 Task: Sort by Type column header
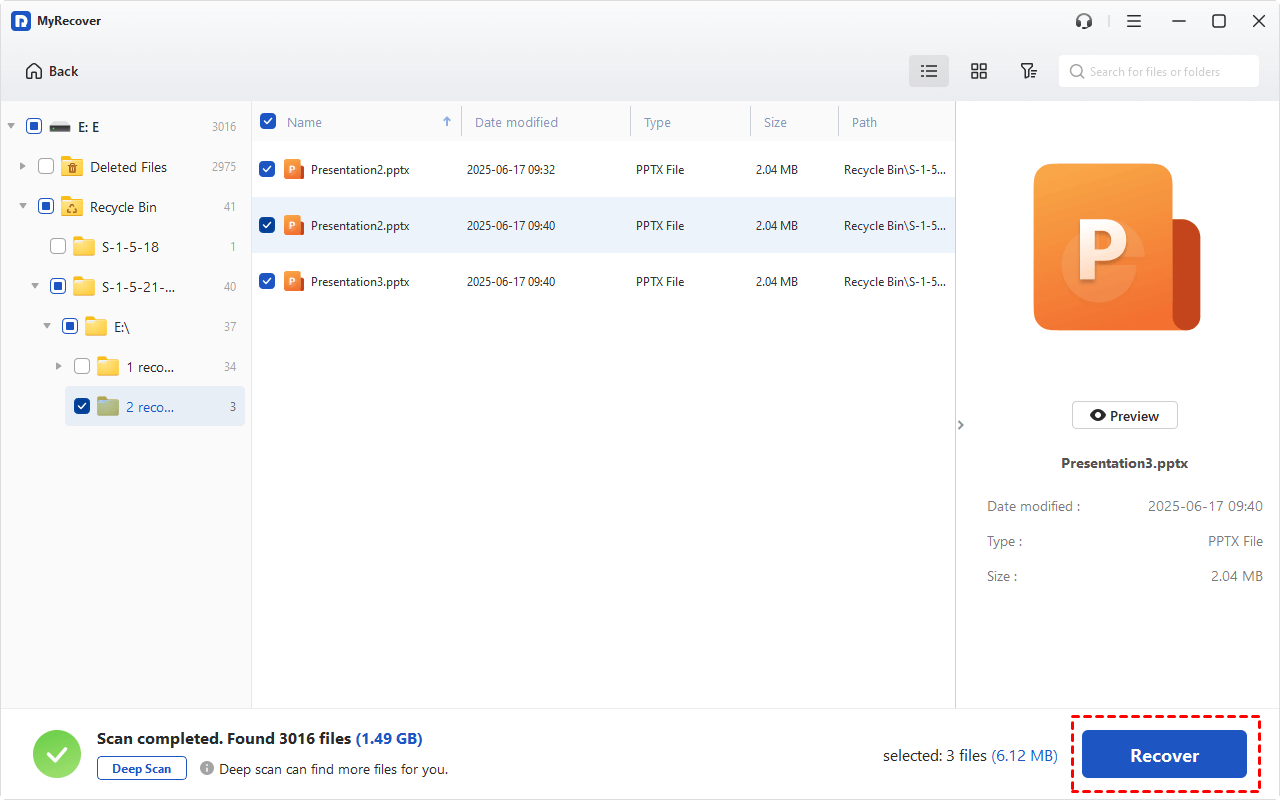(x=657, y=123)
